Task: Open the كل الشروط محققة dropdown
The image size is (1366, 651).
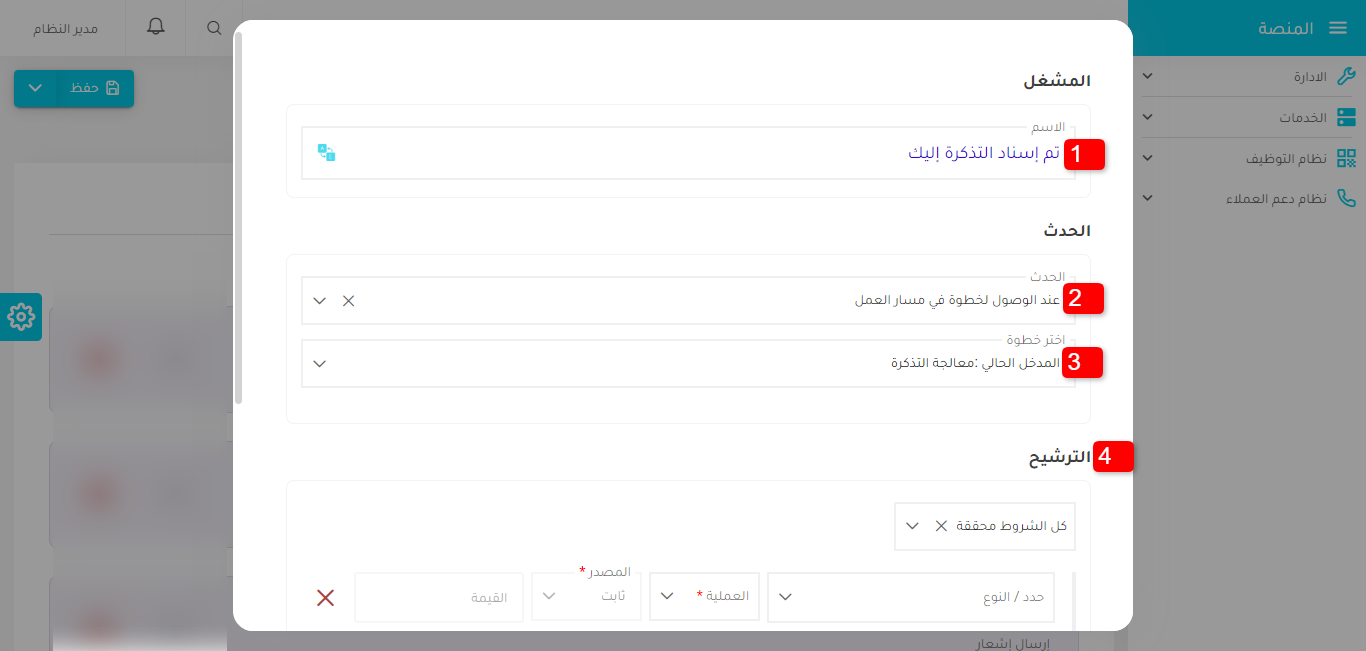Action: 911,525
